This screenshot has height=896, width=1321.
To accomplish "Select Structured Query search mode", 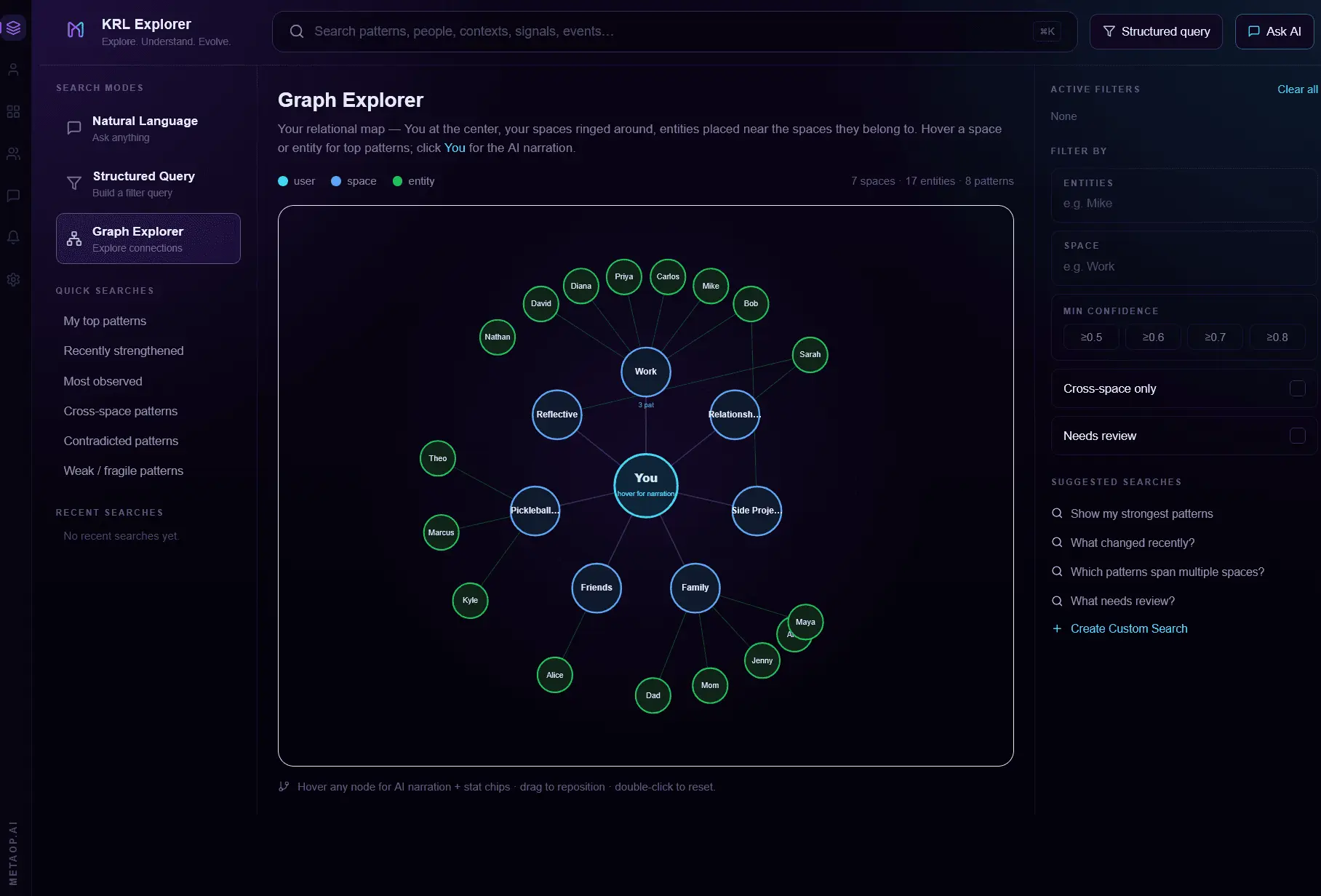I will click(148, 184).
